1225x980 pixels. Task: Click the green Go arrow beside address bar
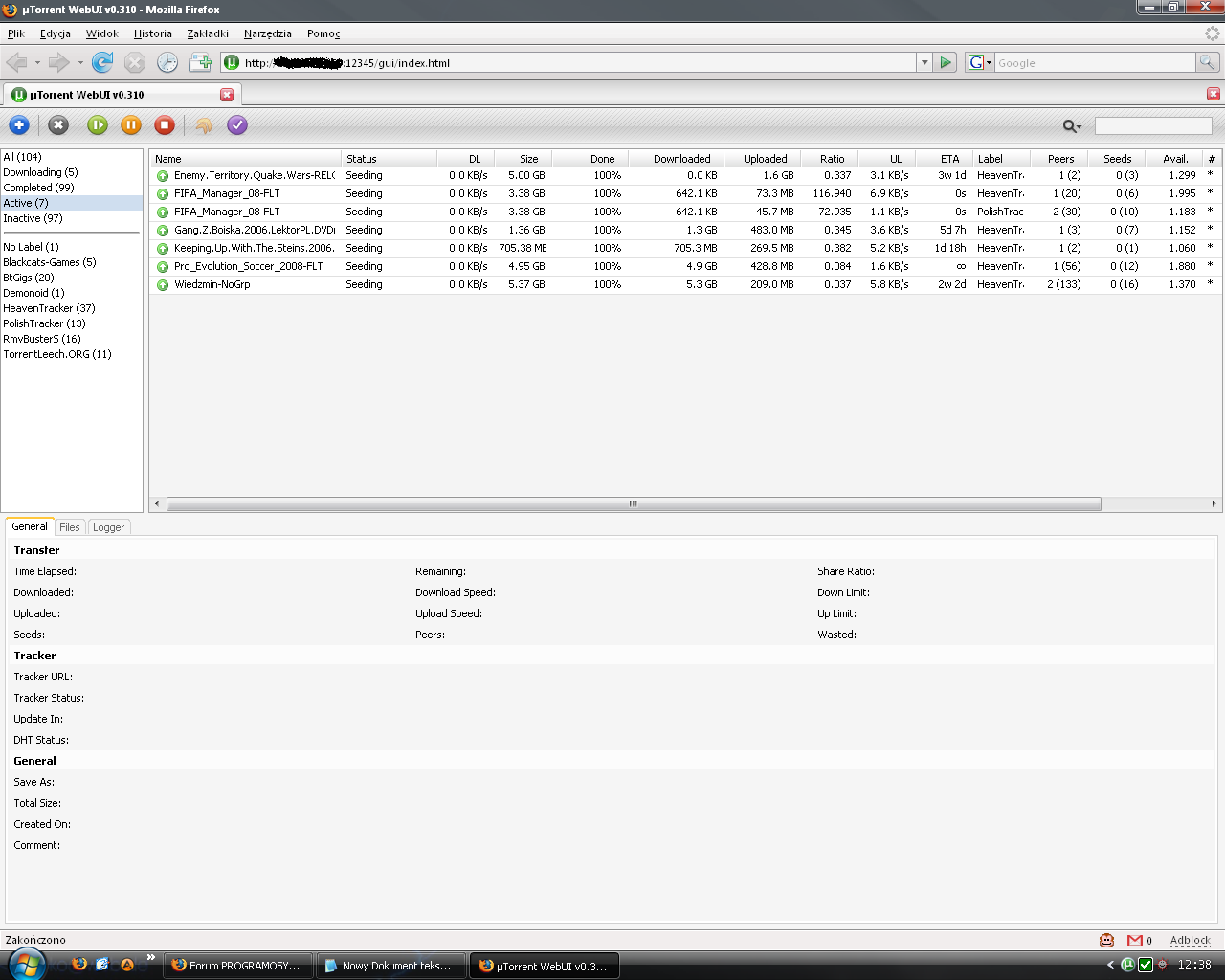946,62
